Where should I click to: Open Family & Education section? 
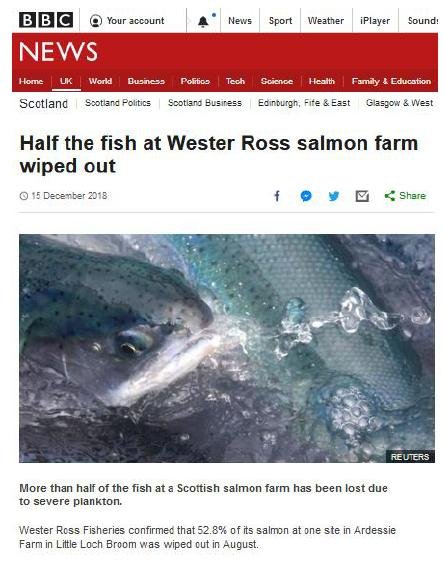click(x=391, y=81)
